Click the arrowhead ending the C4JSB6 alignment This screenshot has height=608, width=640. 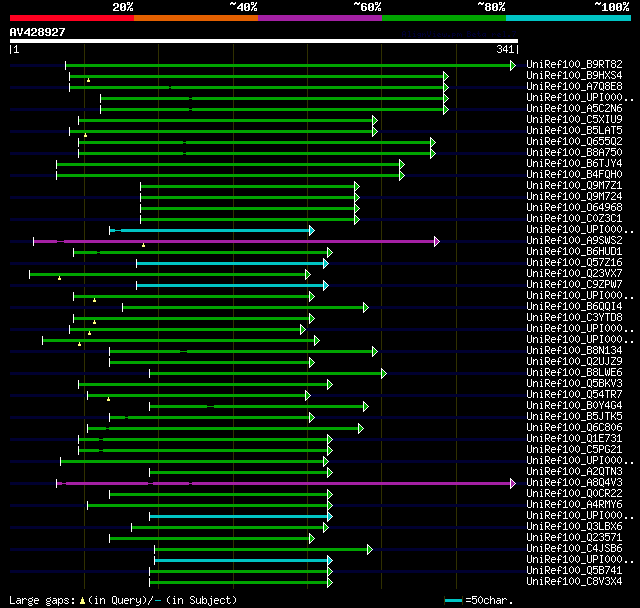[370, 550]
